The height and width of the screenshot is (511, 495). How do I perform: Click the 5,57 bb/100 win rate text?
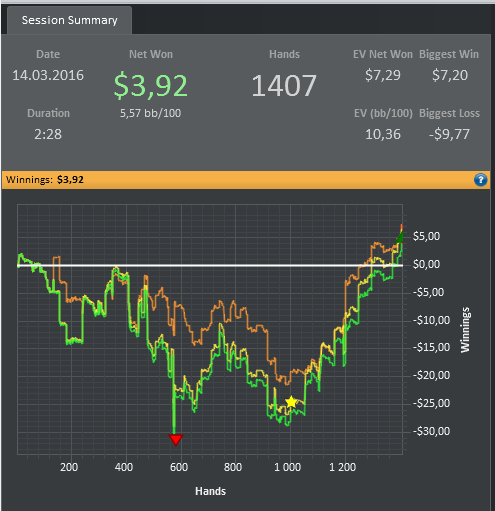click(150, 113)
